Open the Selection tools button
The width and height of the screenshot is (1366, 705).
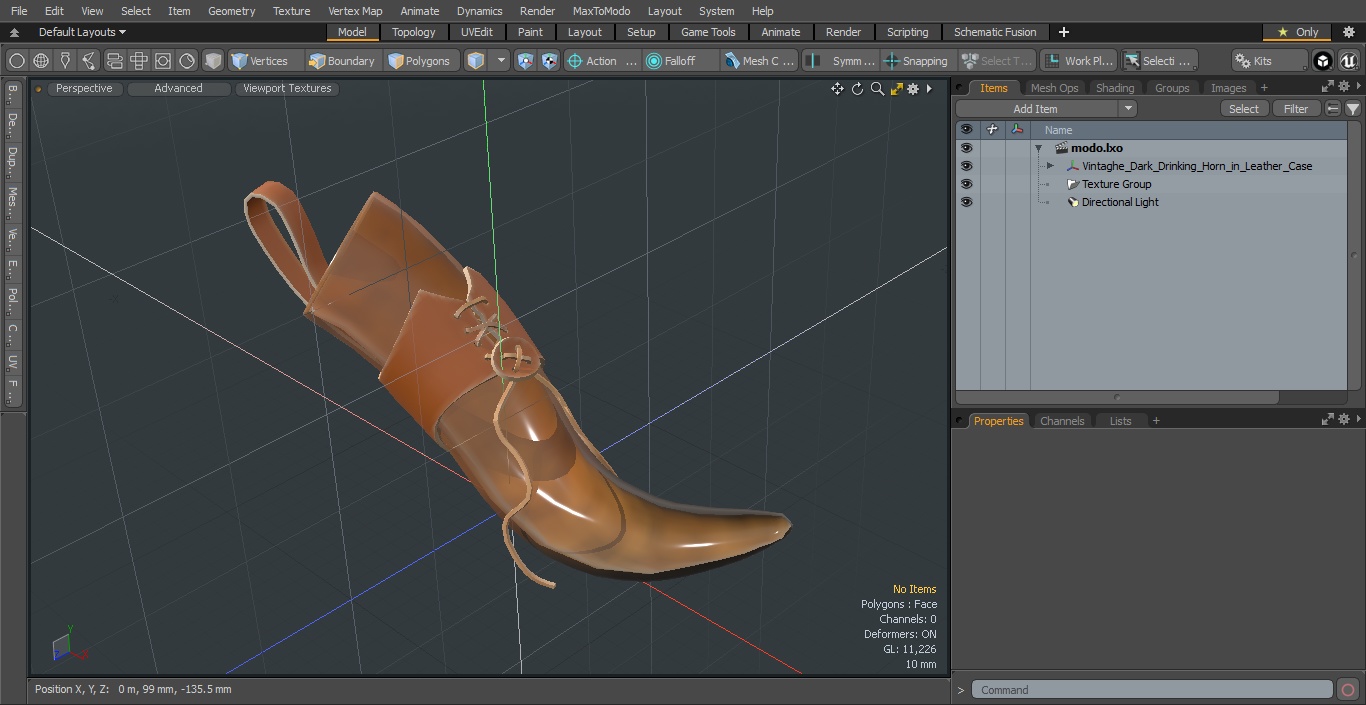coord(1159,61)
